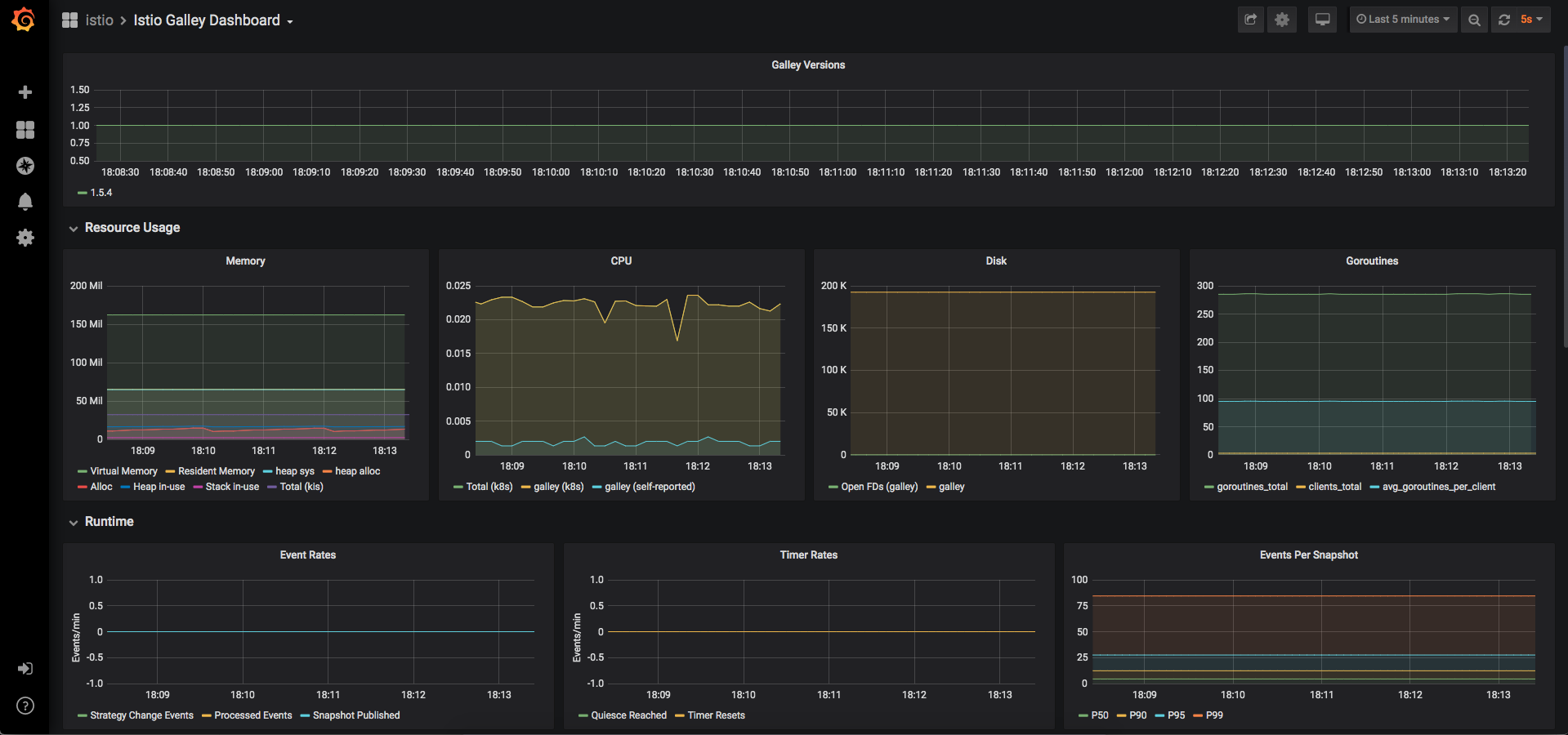
Task: Collapse the Resource Usage row
Action: pyautogui.click(x=132, y=228)
